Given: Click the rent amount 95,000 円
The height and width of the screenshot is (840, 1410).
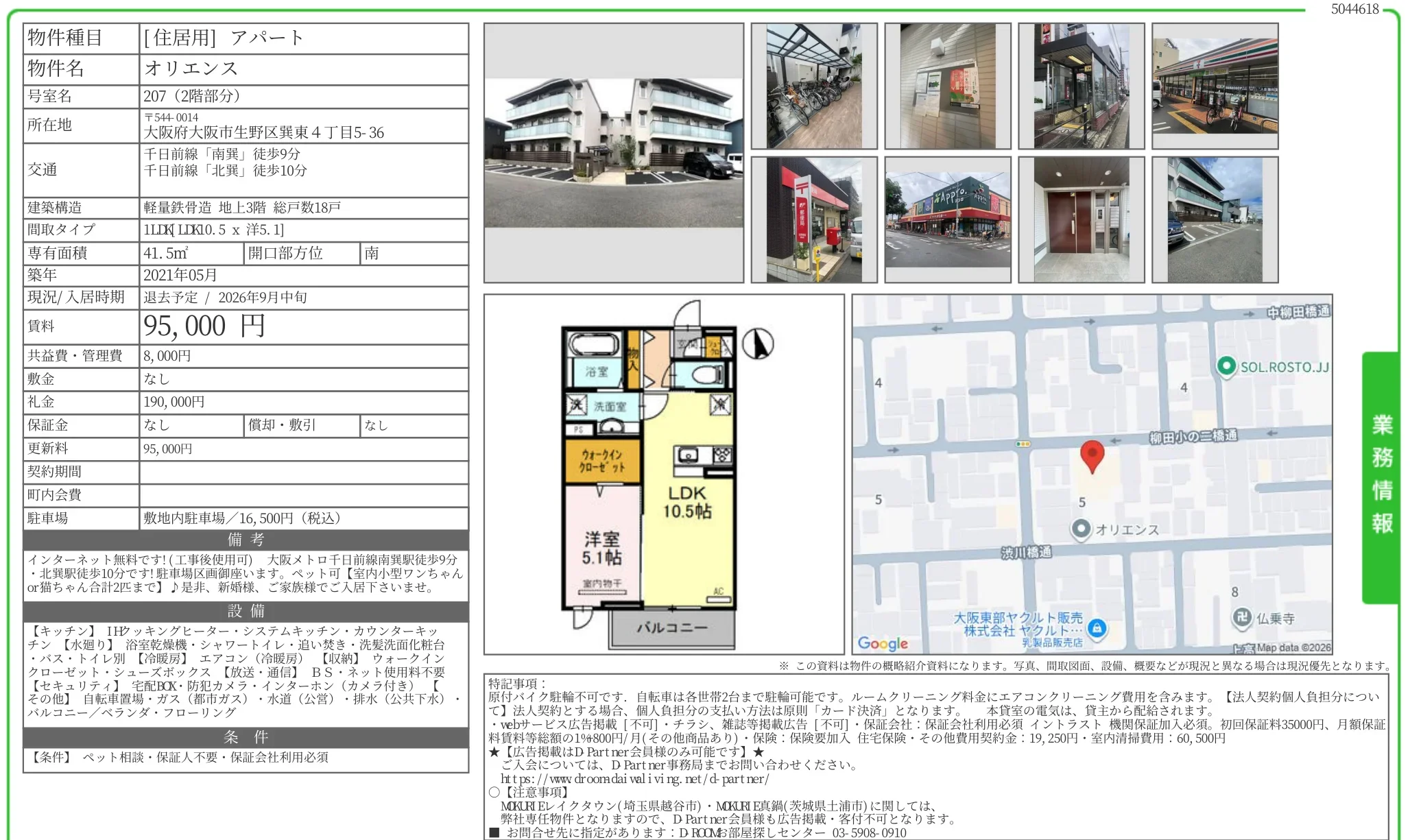Looking at the screenshot, I should point(204,326).
